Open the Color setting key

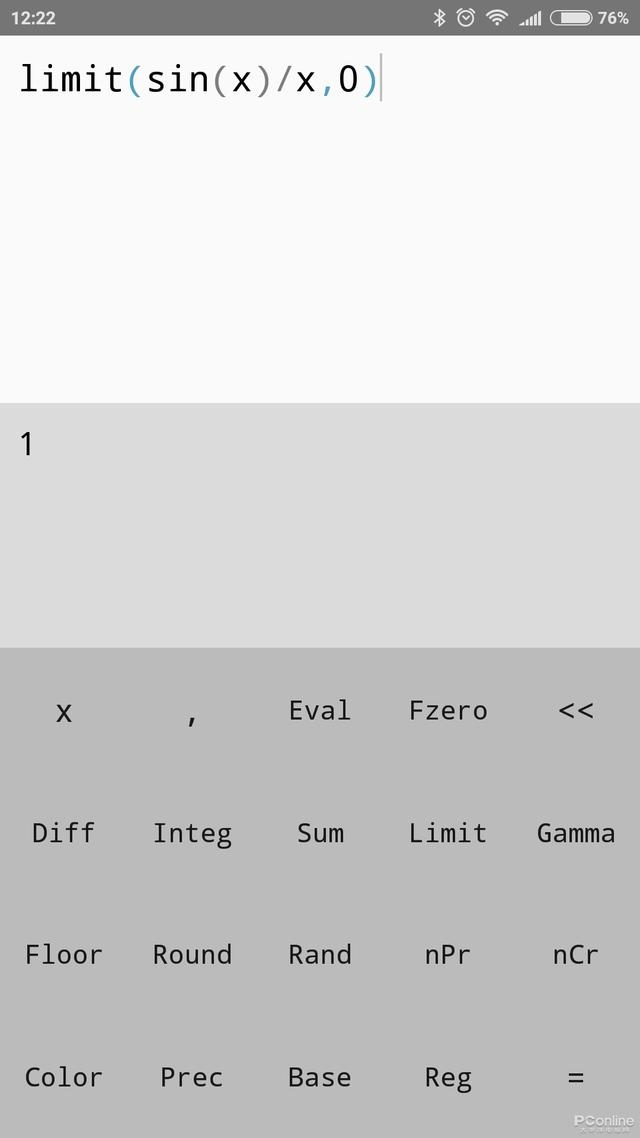pos(64,1077)
